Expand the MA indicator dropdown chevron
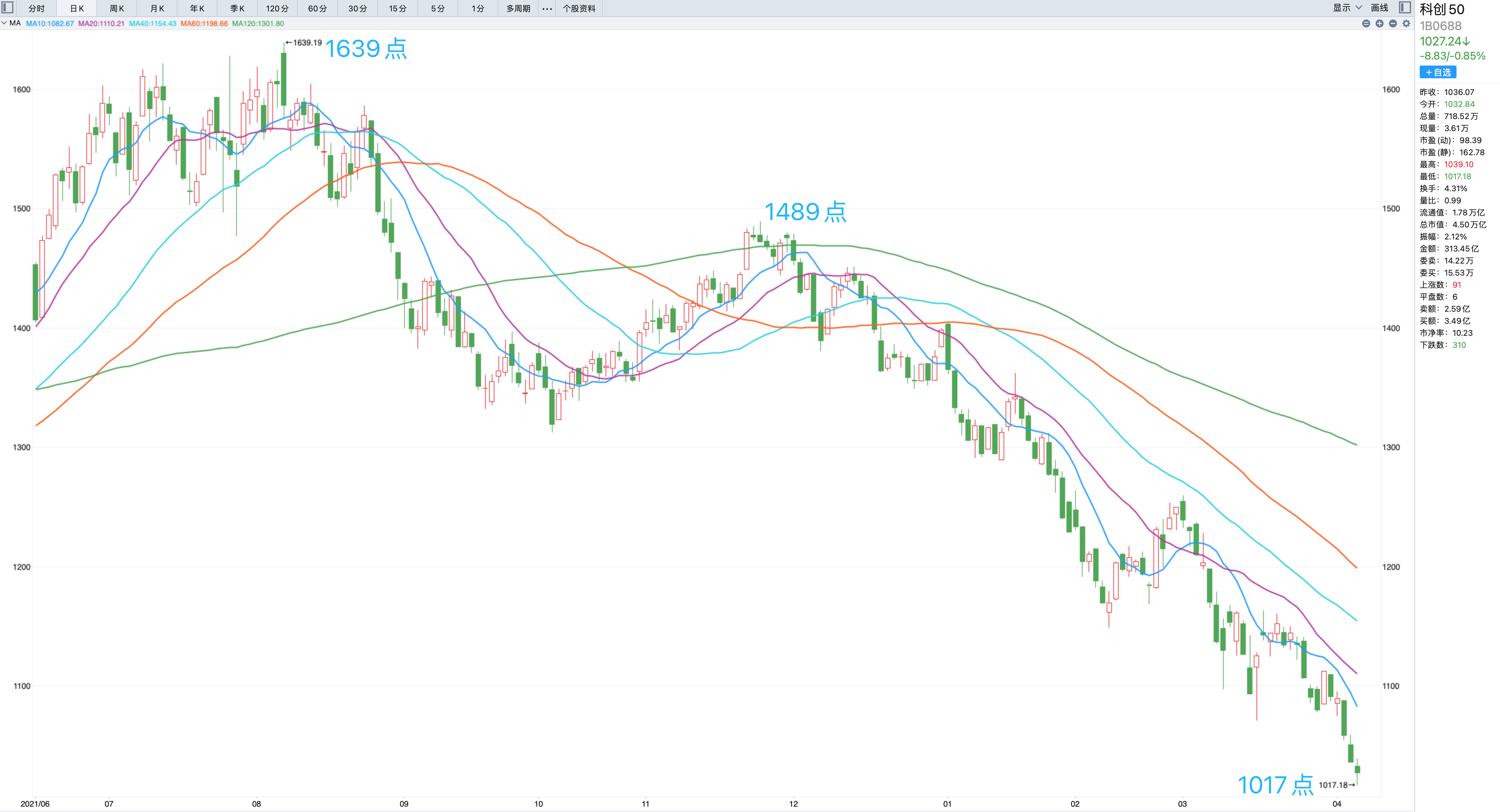 [5, 23]
